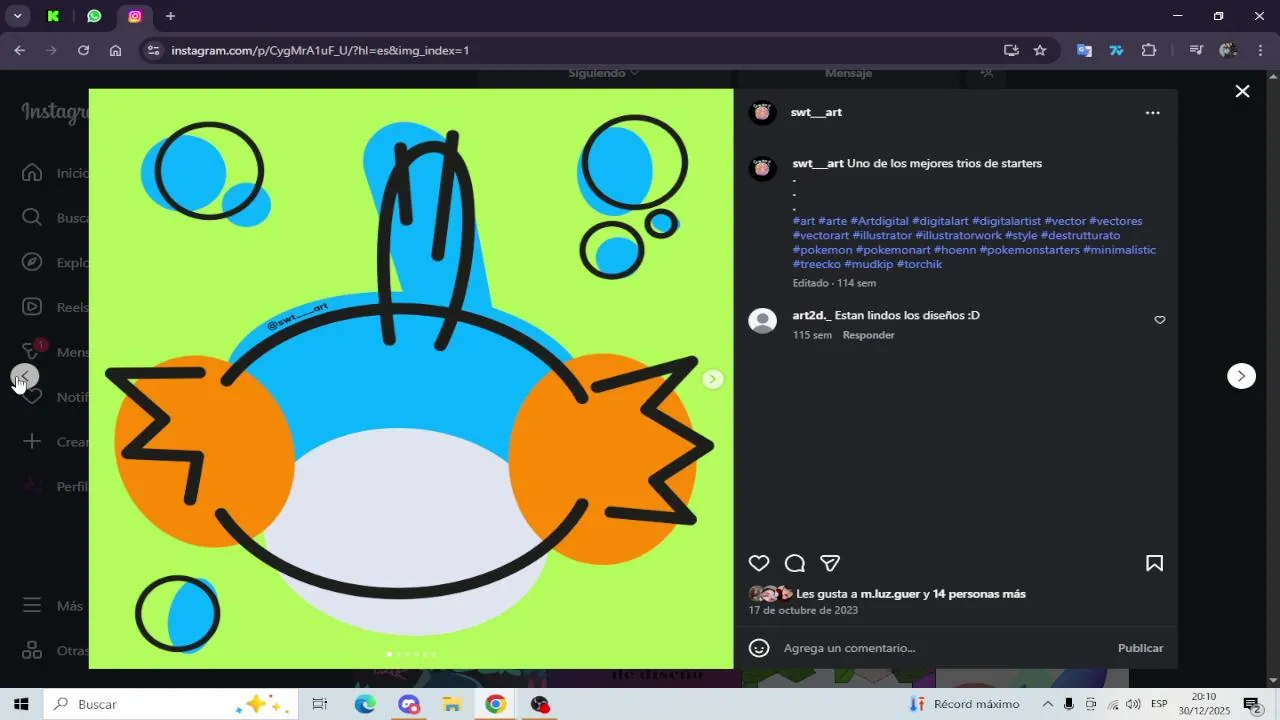Screen dimensions: 1280x720
Task: Click the Mudkip artwork image
Action: click(x=411, y=379)
